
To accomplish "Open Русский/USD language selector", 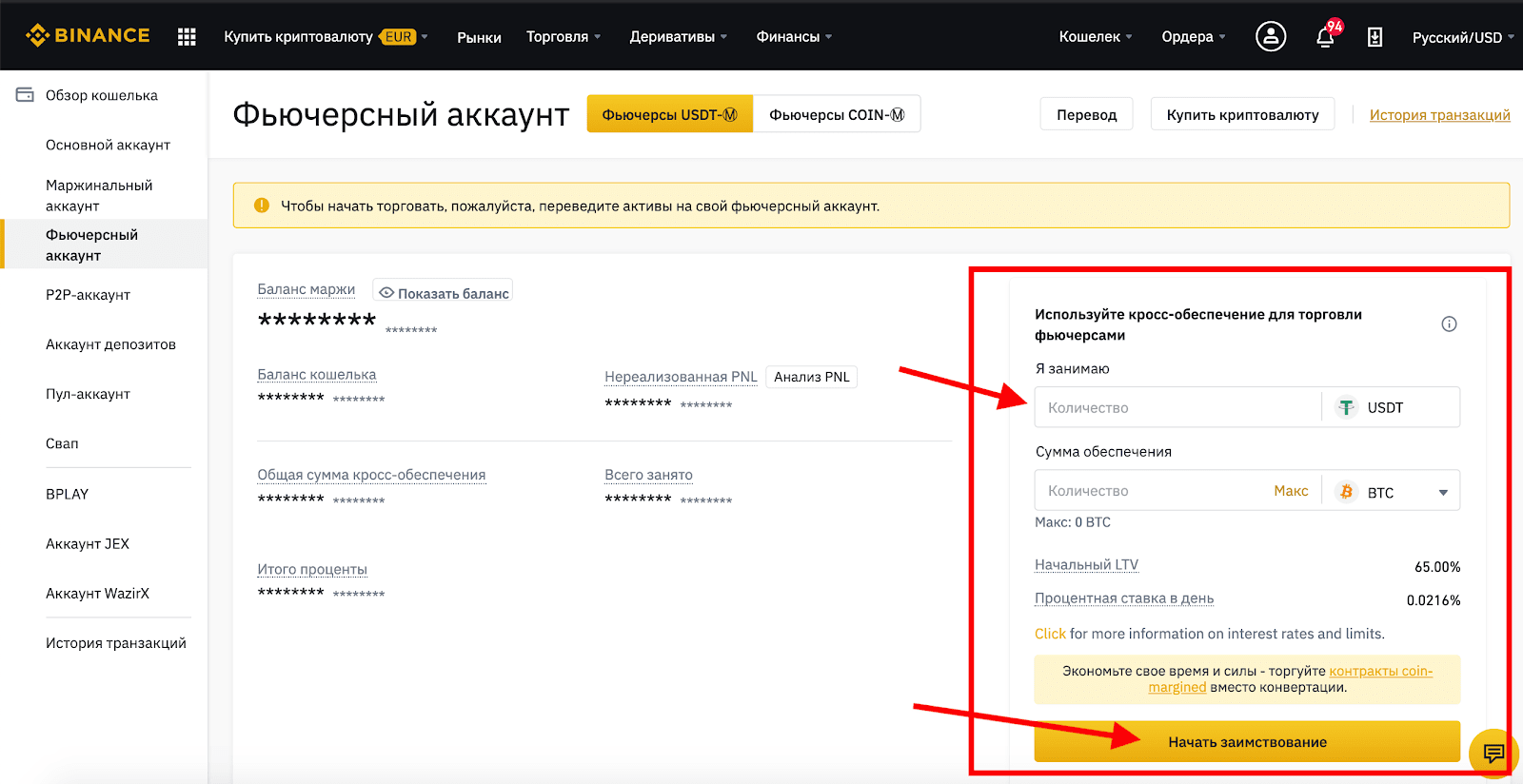I will click(x=1463, y=37).
